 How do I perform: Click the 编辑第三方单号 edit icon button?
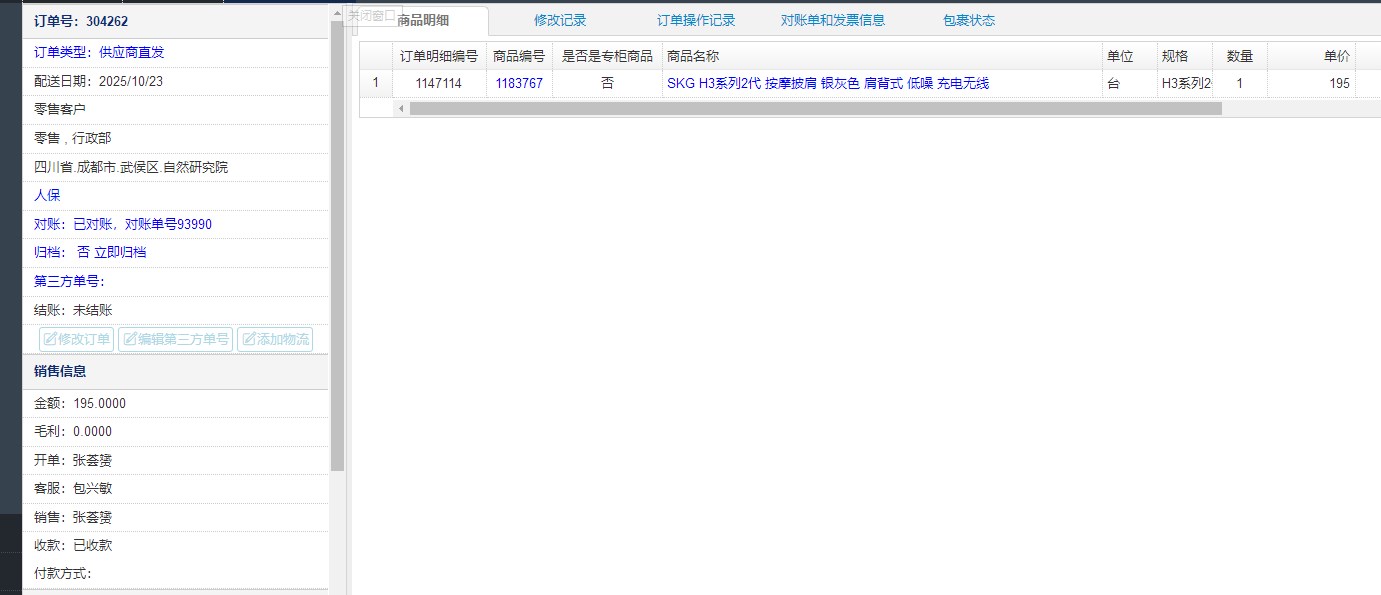pos(176,339)
